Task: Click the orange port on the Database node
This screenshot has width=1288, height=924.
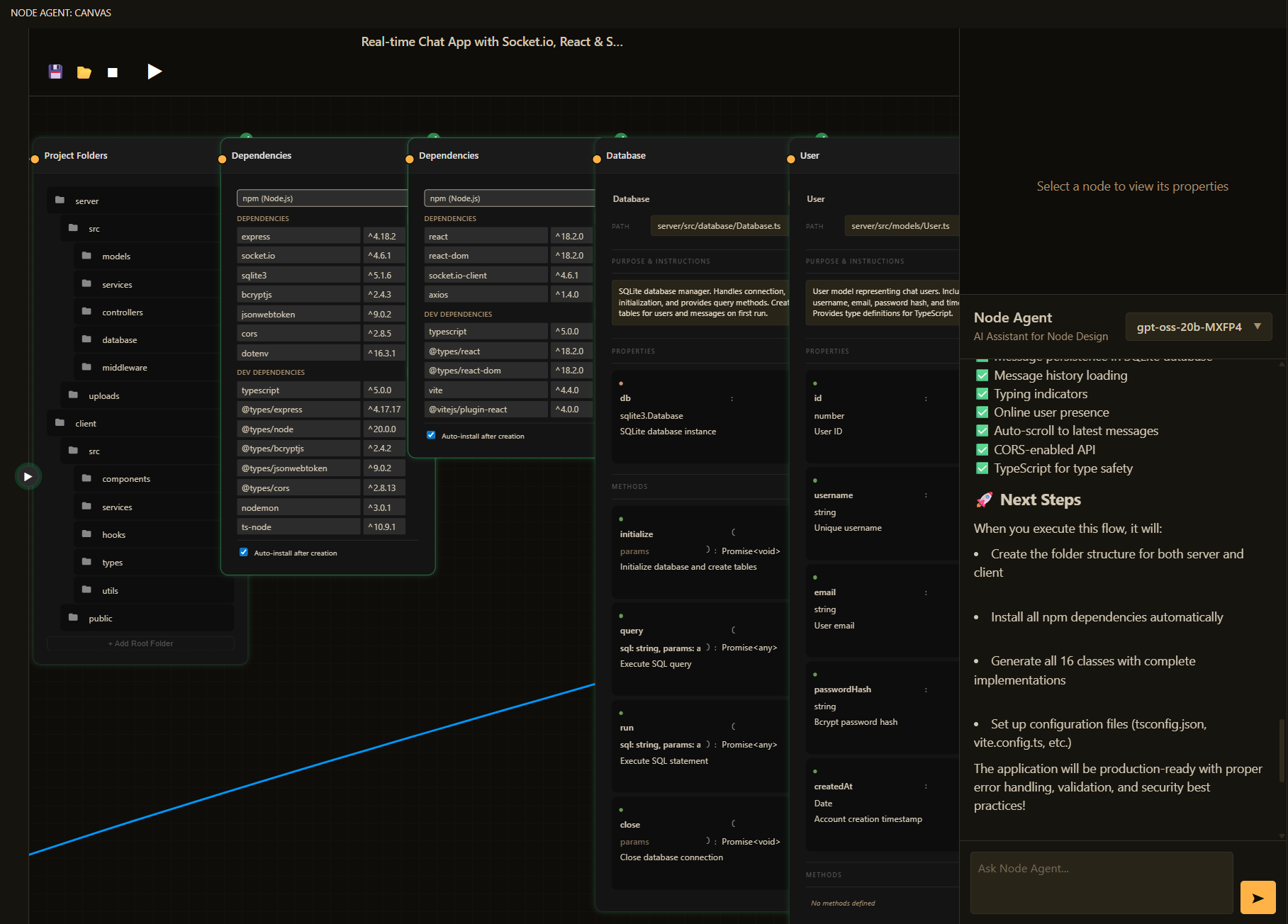Action: 598,158
